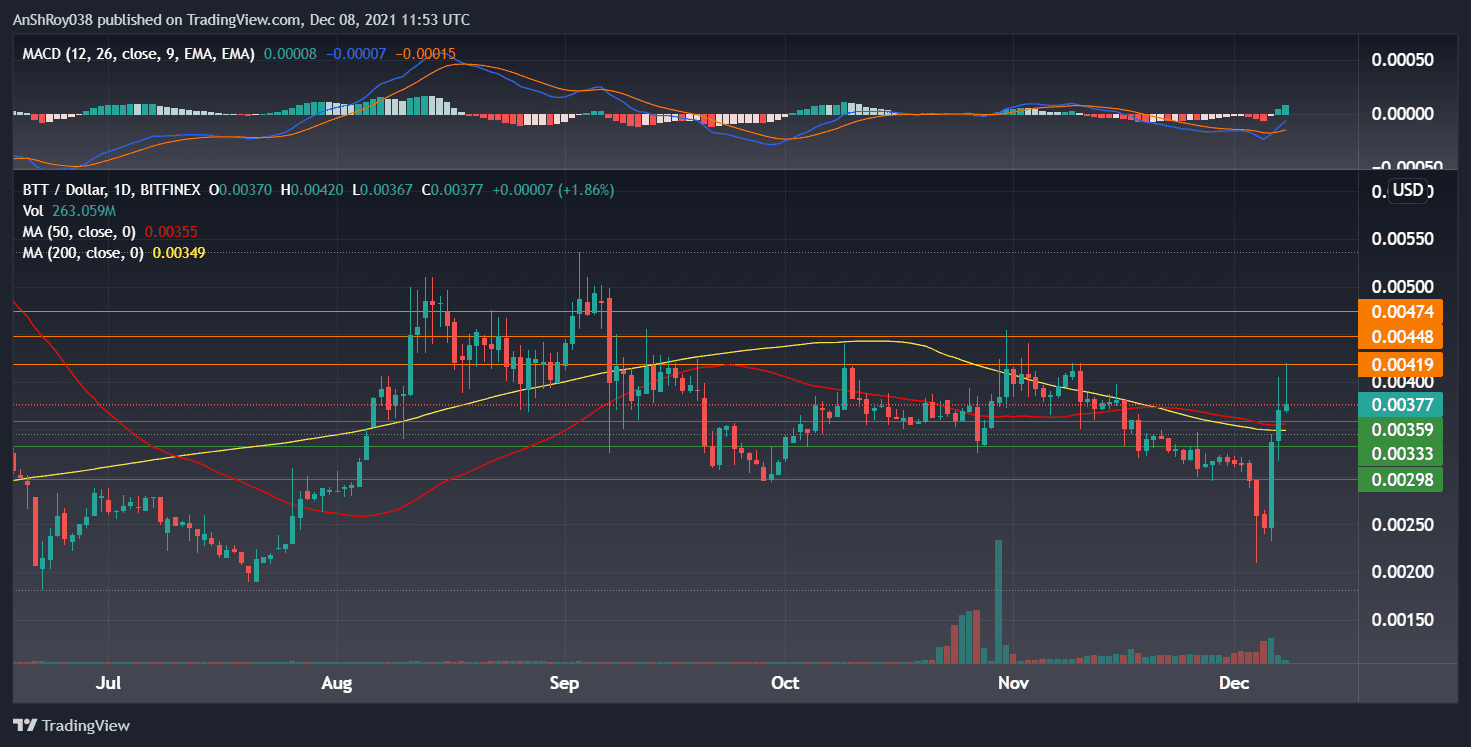1471x747 pixels.
Task: Select the teal 0.00377 current price label
Action: pyautogui.click(x=1400, y=404)
